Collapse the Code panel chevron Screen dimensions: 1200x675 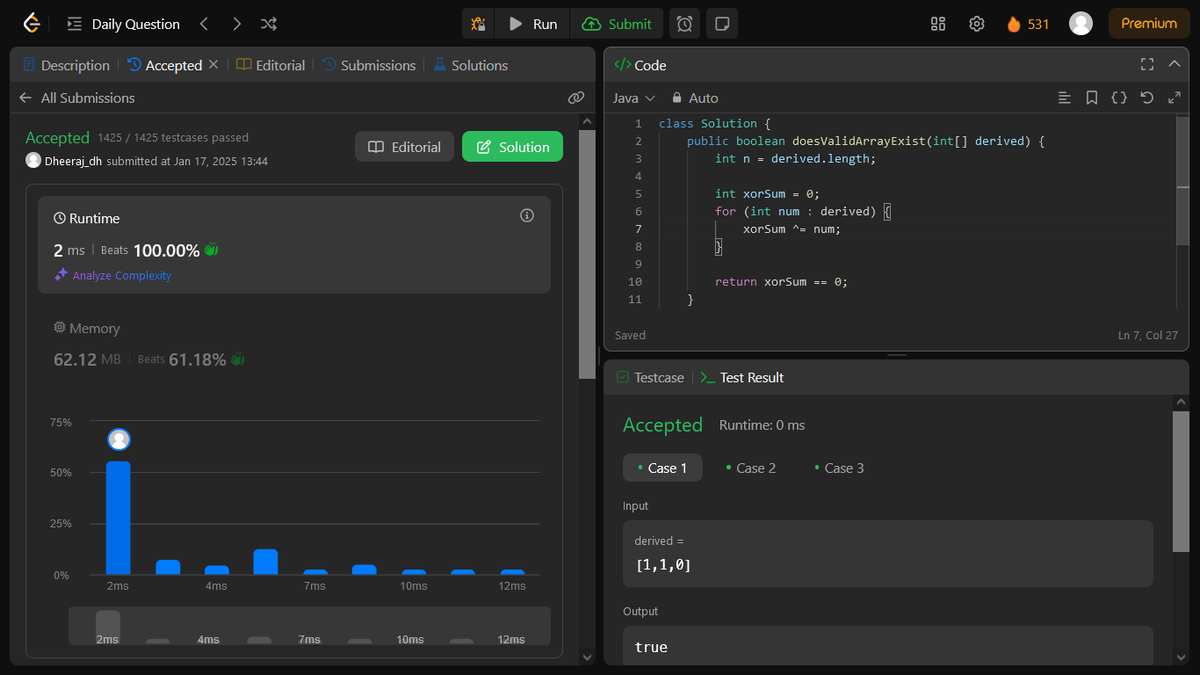(x=1174, y=65)
